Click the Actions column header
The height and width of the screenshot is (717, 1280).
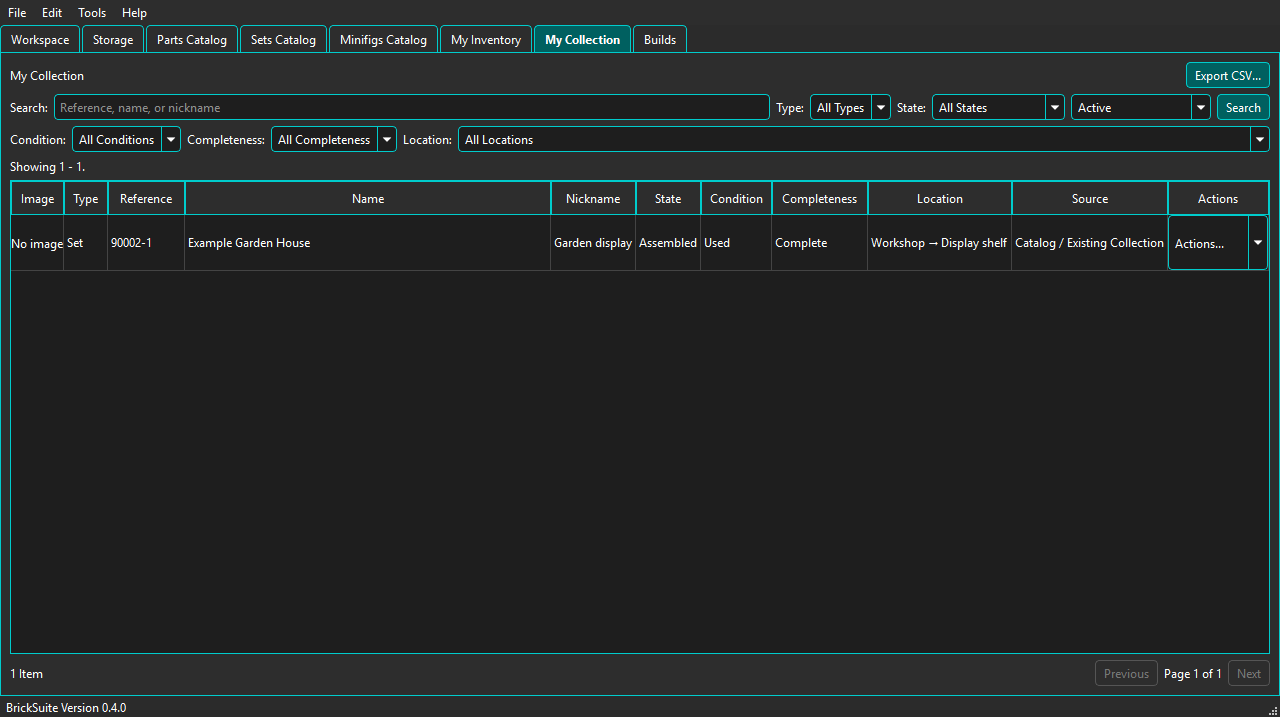[1218, 198]
